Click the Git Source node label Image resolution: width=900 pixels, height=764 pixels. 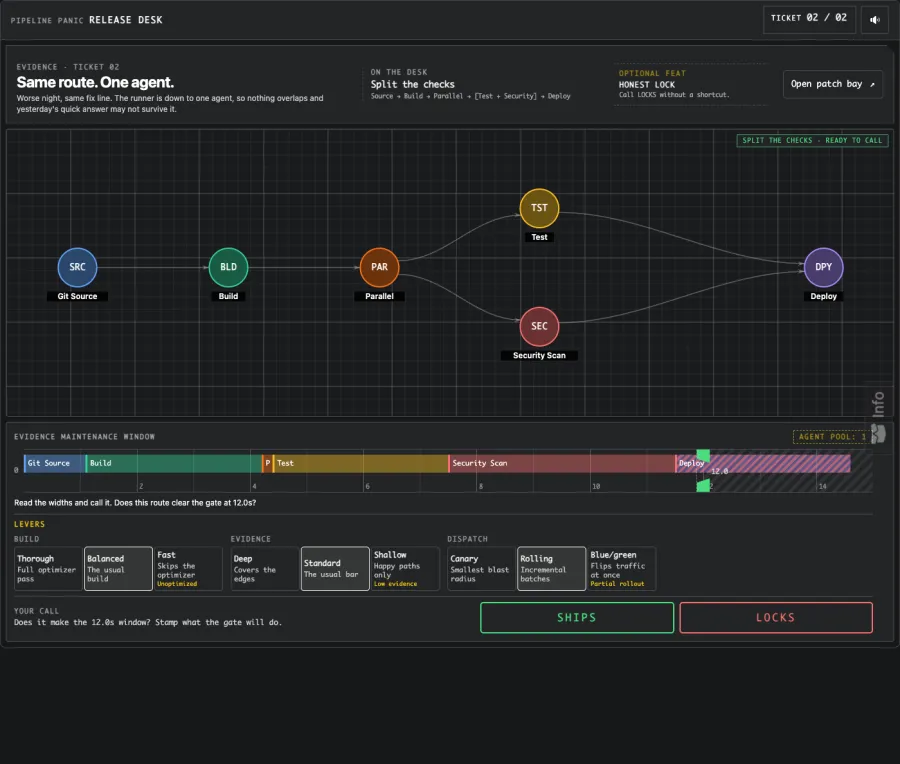point(77,296)
